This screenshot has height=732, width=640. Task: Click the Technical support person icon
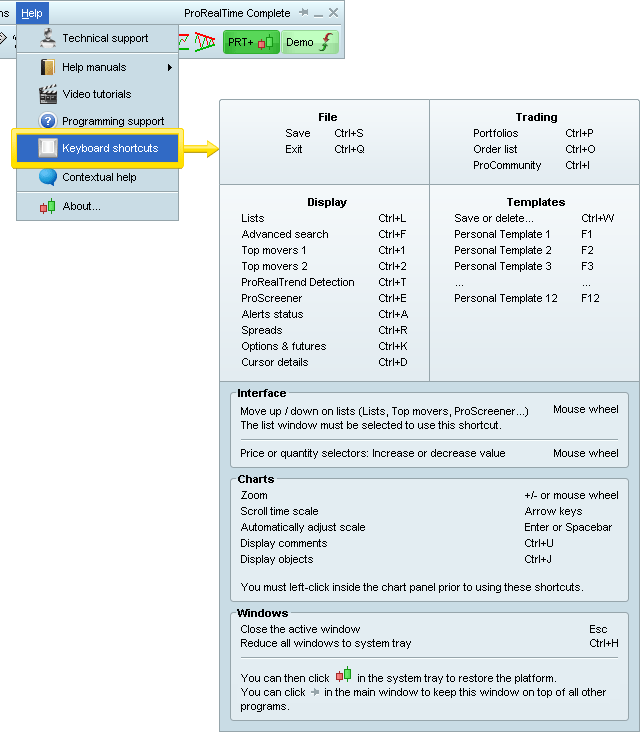[47, 38]
